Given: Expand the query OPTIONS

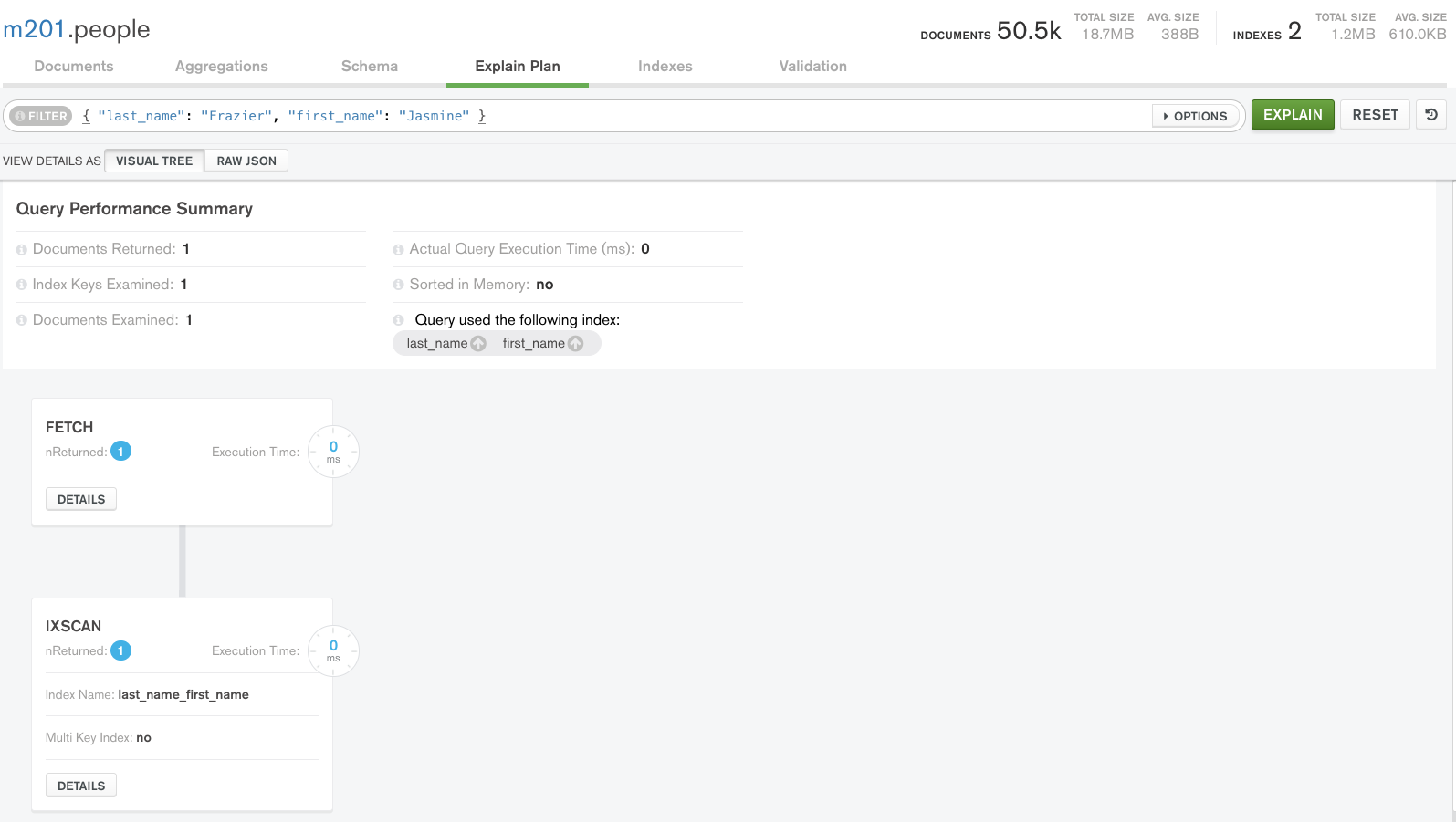Looking at the screenshot, I should tap(1196, 116).
